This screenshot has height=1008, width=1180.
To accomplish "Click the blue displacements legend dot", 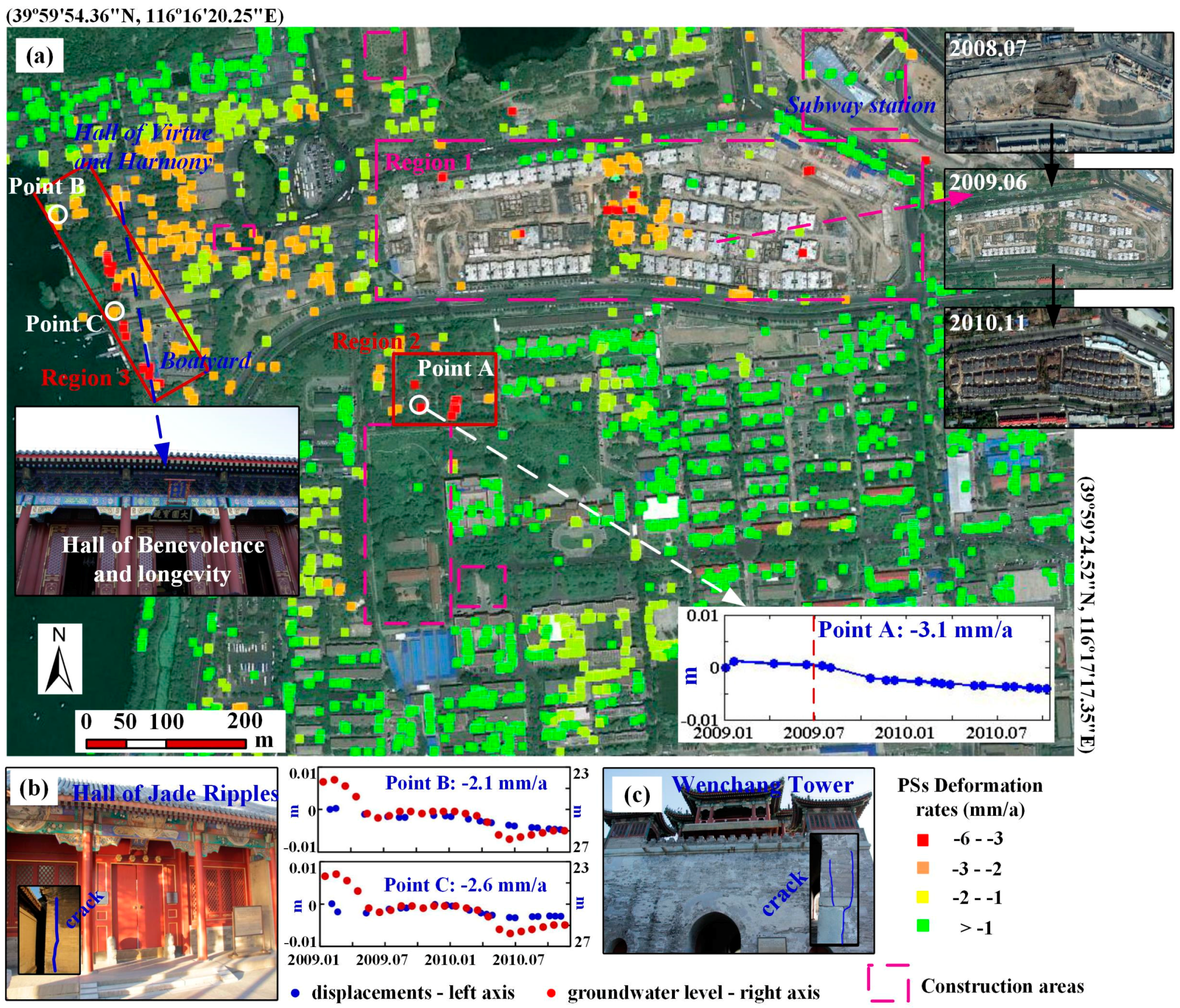I will [295, 993].
